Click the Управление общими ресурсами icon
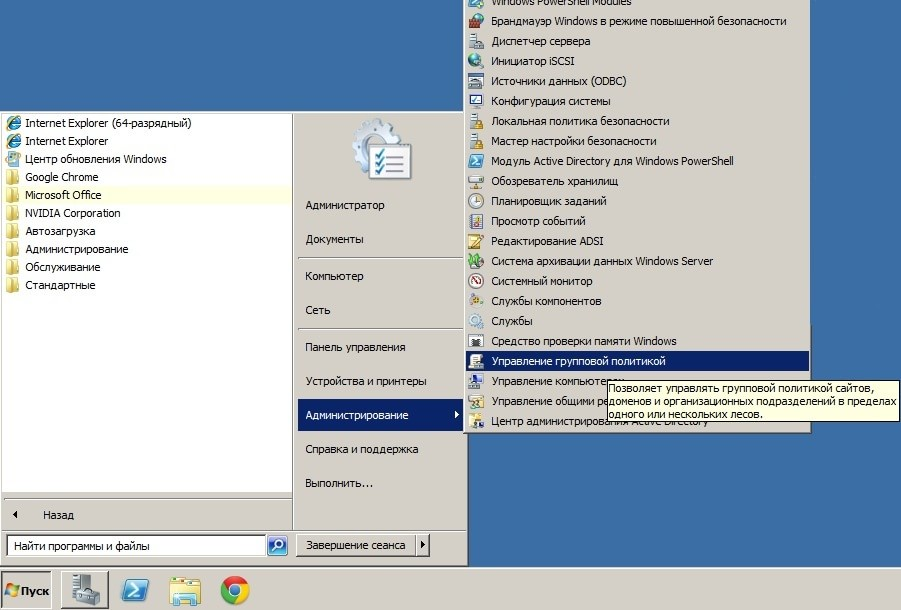901x610 pixels. coord(476,401)
